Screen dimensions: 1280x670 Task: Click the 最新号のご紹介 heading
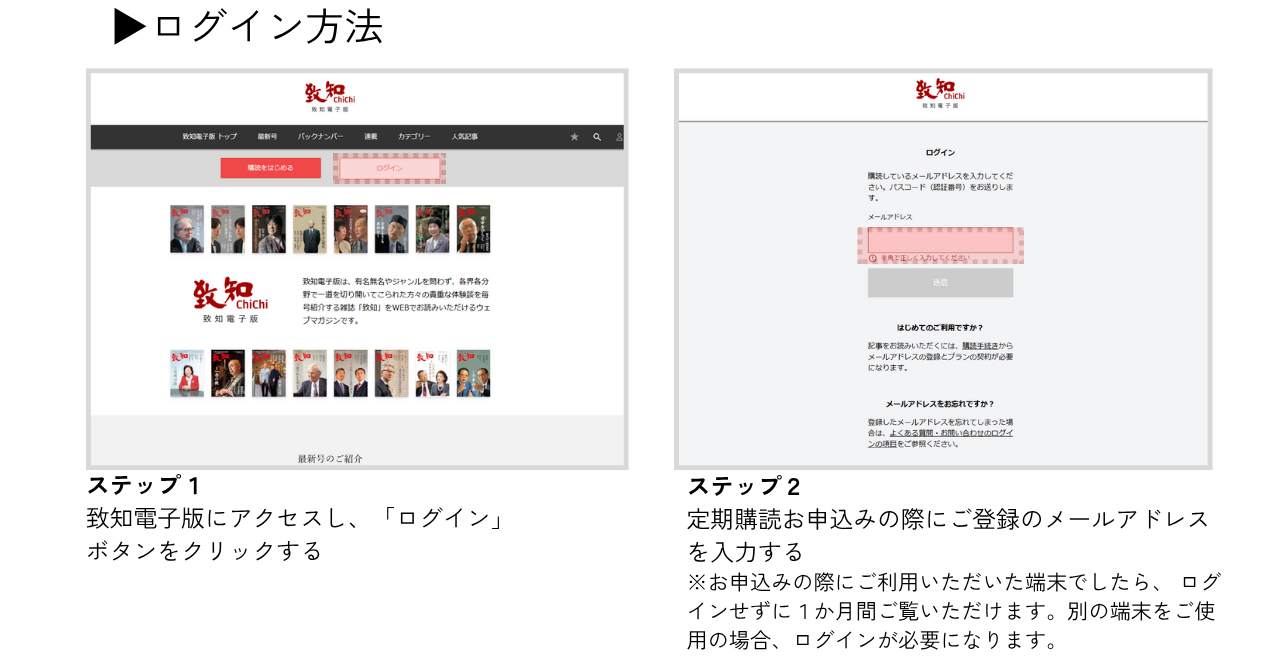click(330, 458)
